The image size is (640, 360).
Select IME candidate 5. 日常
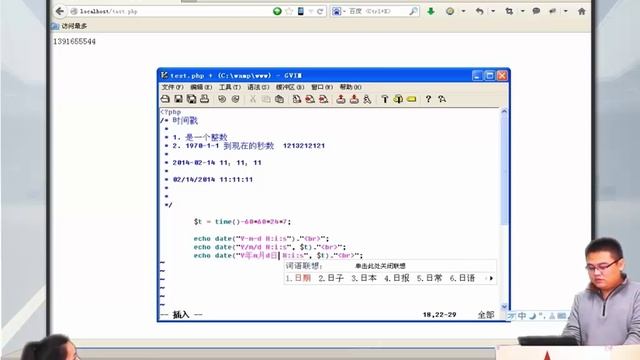(x=429, y=278)
